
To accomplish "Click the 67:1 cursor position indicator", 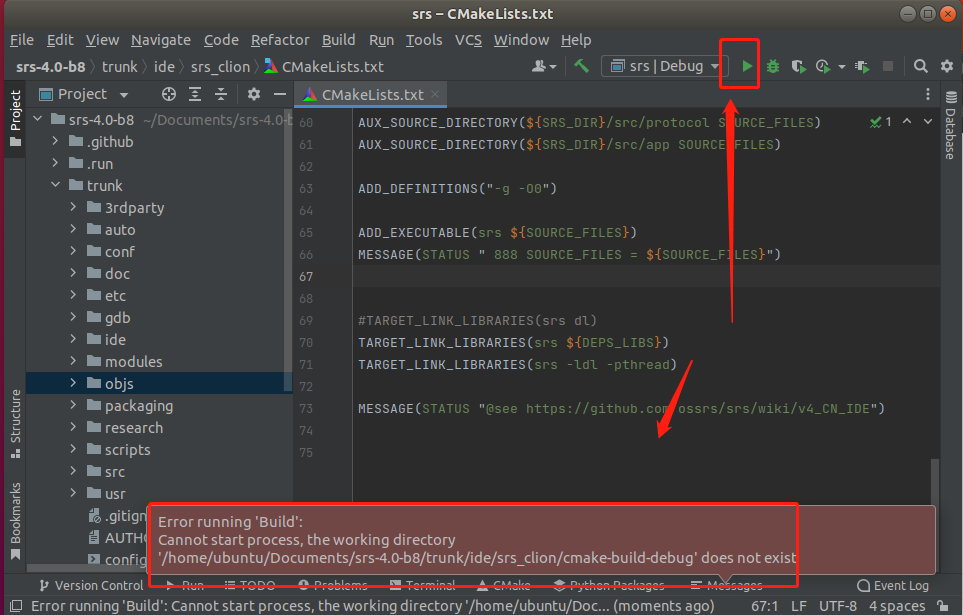I will (765, 606).
